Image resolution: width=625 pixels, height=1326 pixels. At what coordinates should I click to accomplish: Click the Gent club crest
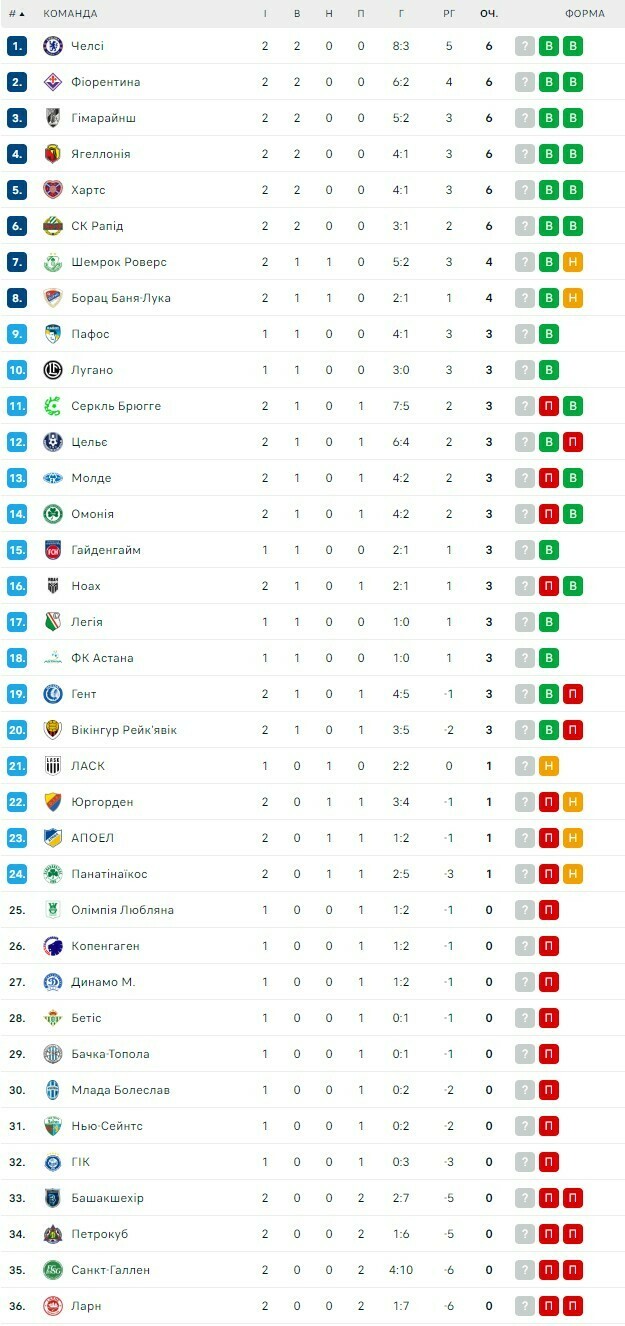coord(53,694)
